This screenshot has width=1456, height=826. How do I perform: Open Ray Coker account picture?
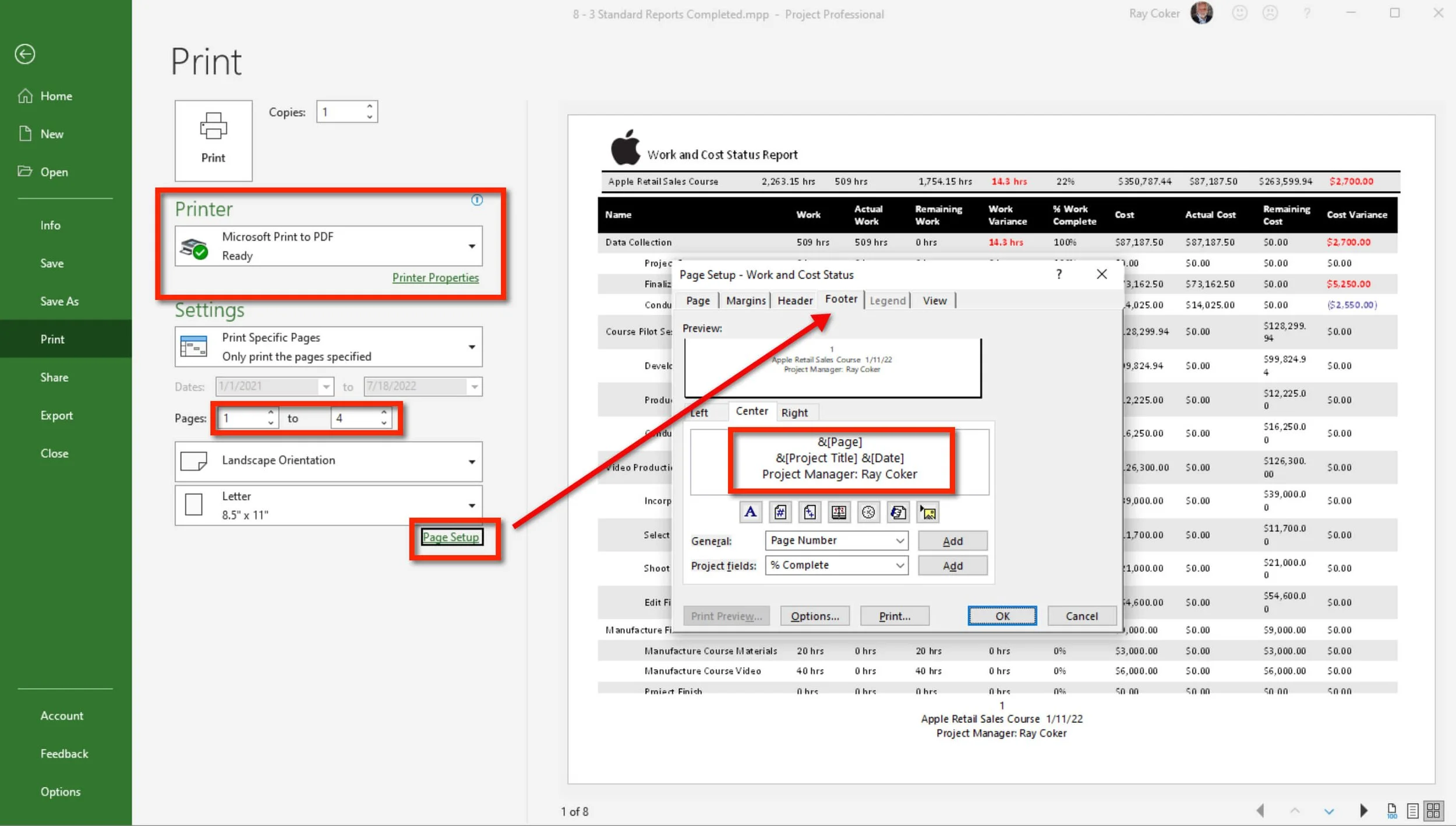point(1201,13)
